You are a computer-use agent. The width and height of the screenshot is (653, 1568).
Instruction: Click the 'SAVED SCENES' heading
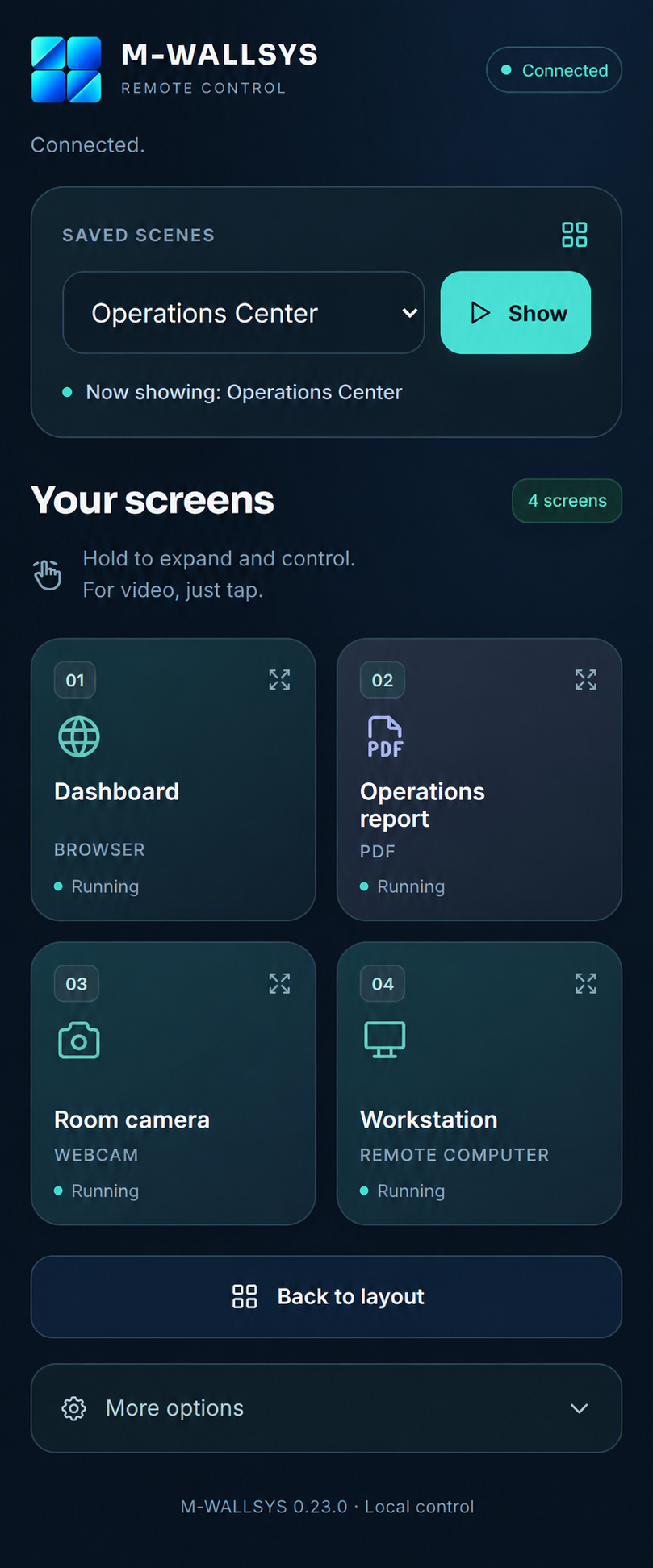(138, 236)
